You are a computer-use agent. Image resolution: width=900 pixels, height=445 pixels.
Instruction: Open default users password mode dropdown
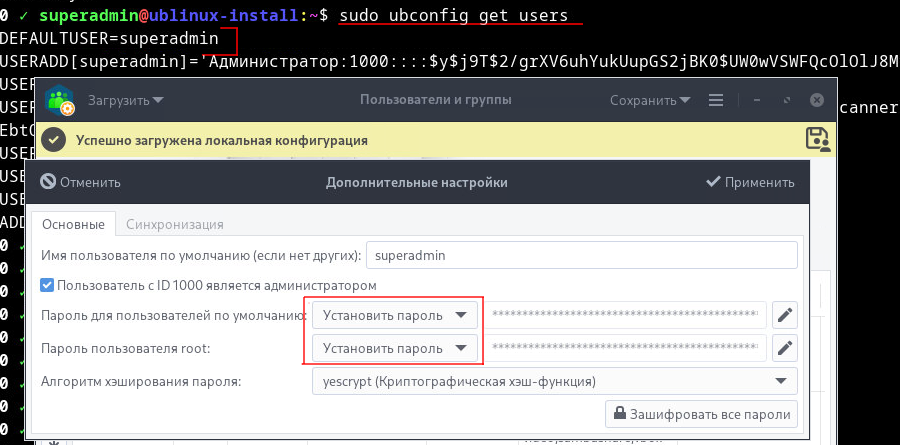tap(395, 316)
